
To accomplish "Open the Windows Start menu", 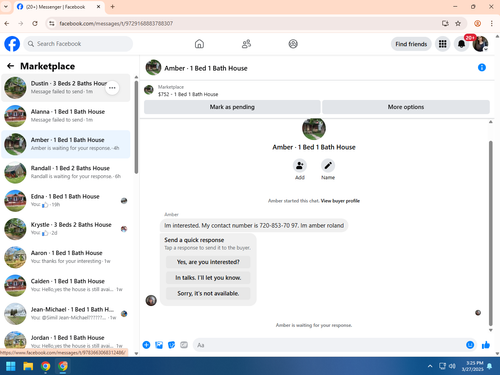I will pos(11,366).
